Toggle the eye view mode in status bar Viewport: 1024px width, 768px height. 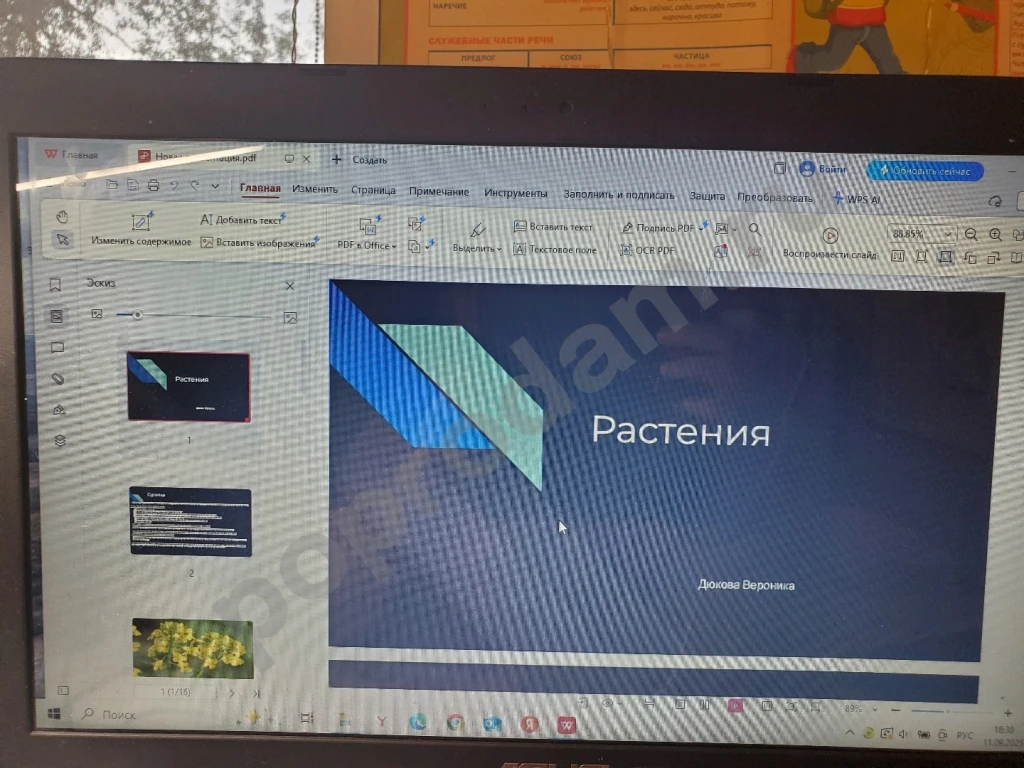[606, 703]
